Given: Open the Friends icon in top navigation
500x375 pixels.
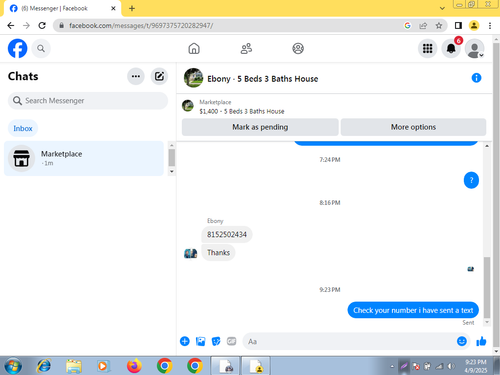Looking at the screenshot, I should click(x=246, y=49).
